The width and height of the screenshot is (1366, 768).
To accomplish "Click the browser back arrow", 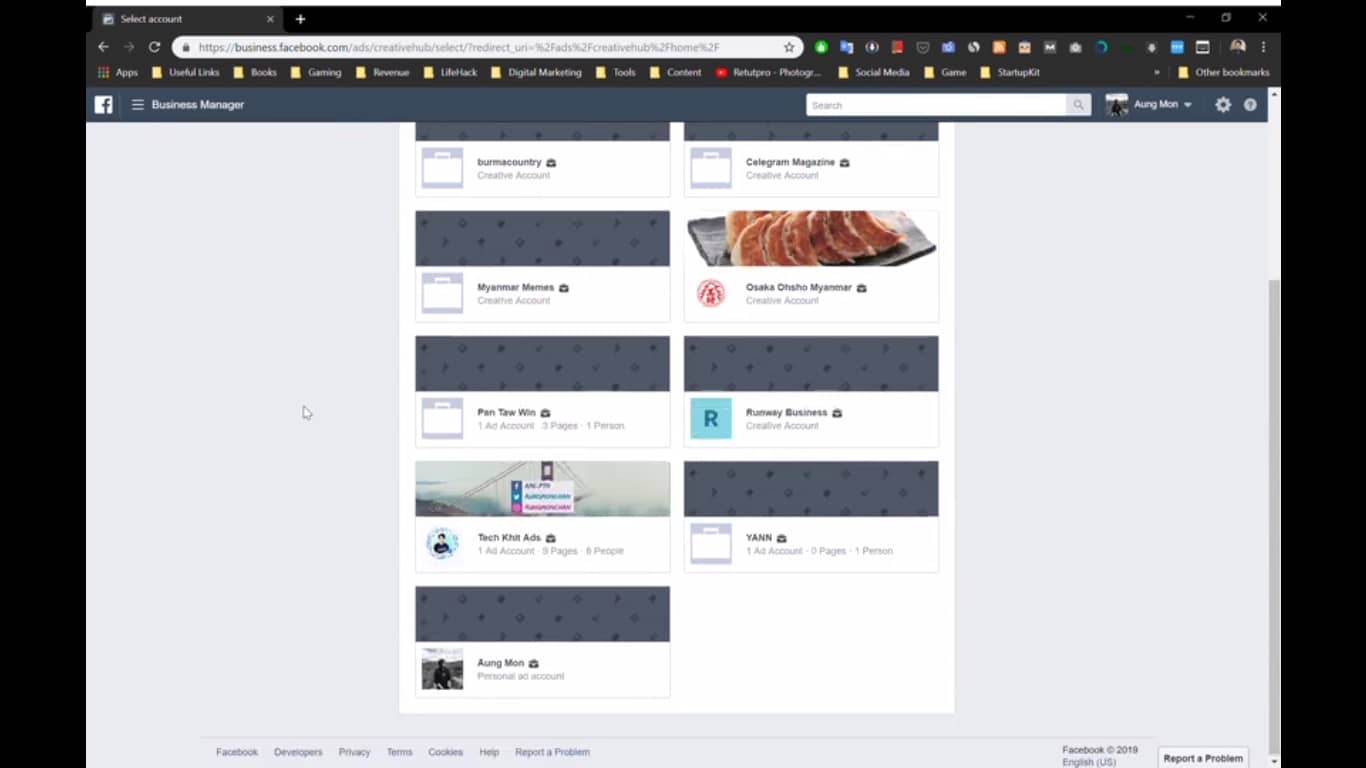I will tap(103, 47).
